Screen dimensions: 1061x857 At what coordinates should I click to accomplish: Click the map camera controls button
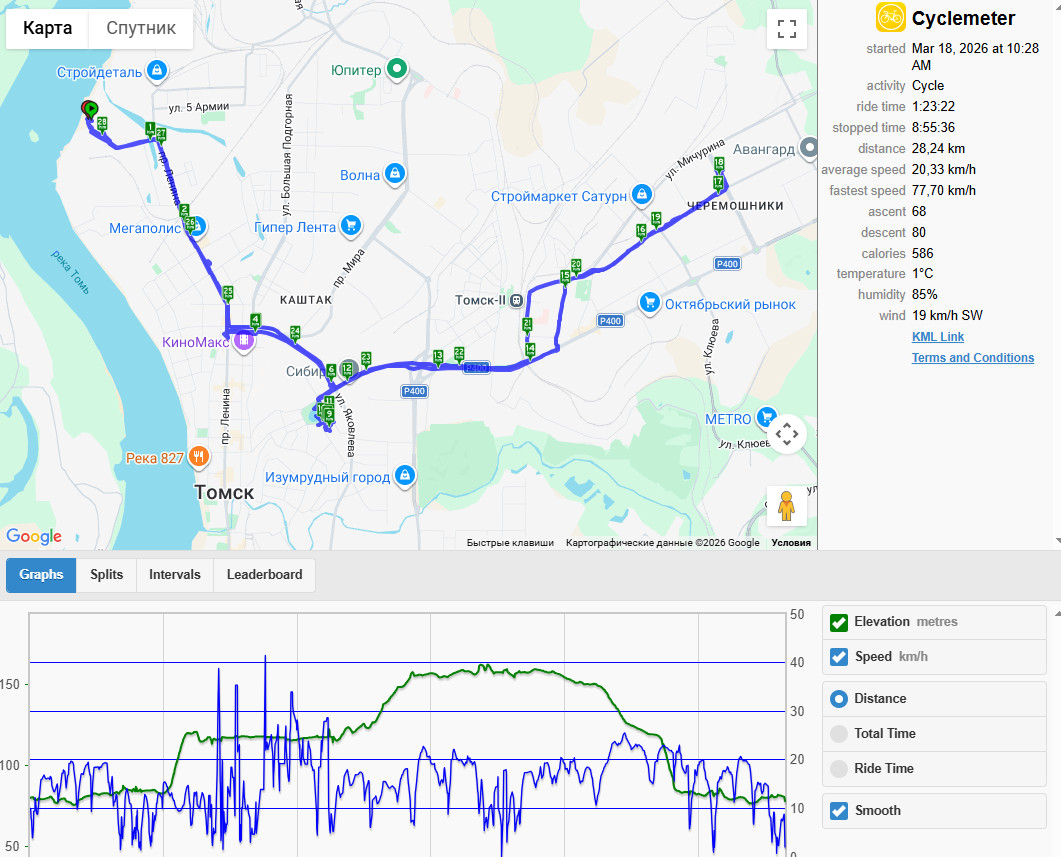click(x=786, y=434)
